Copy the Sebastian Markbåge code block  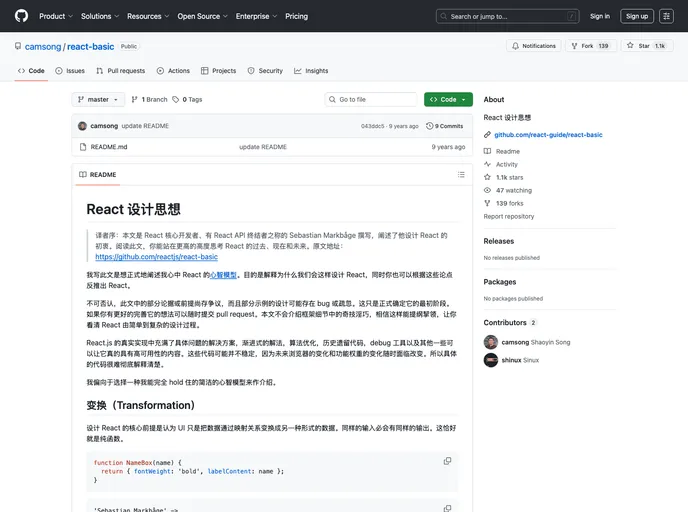(447, 508)
